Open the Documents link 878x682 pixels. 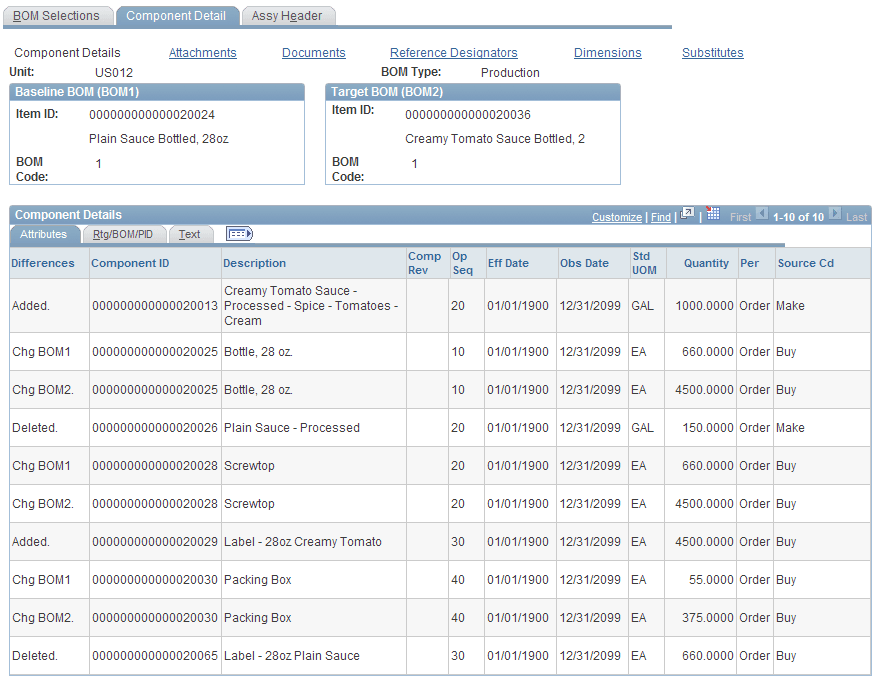tap(313, 52)
